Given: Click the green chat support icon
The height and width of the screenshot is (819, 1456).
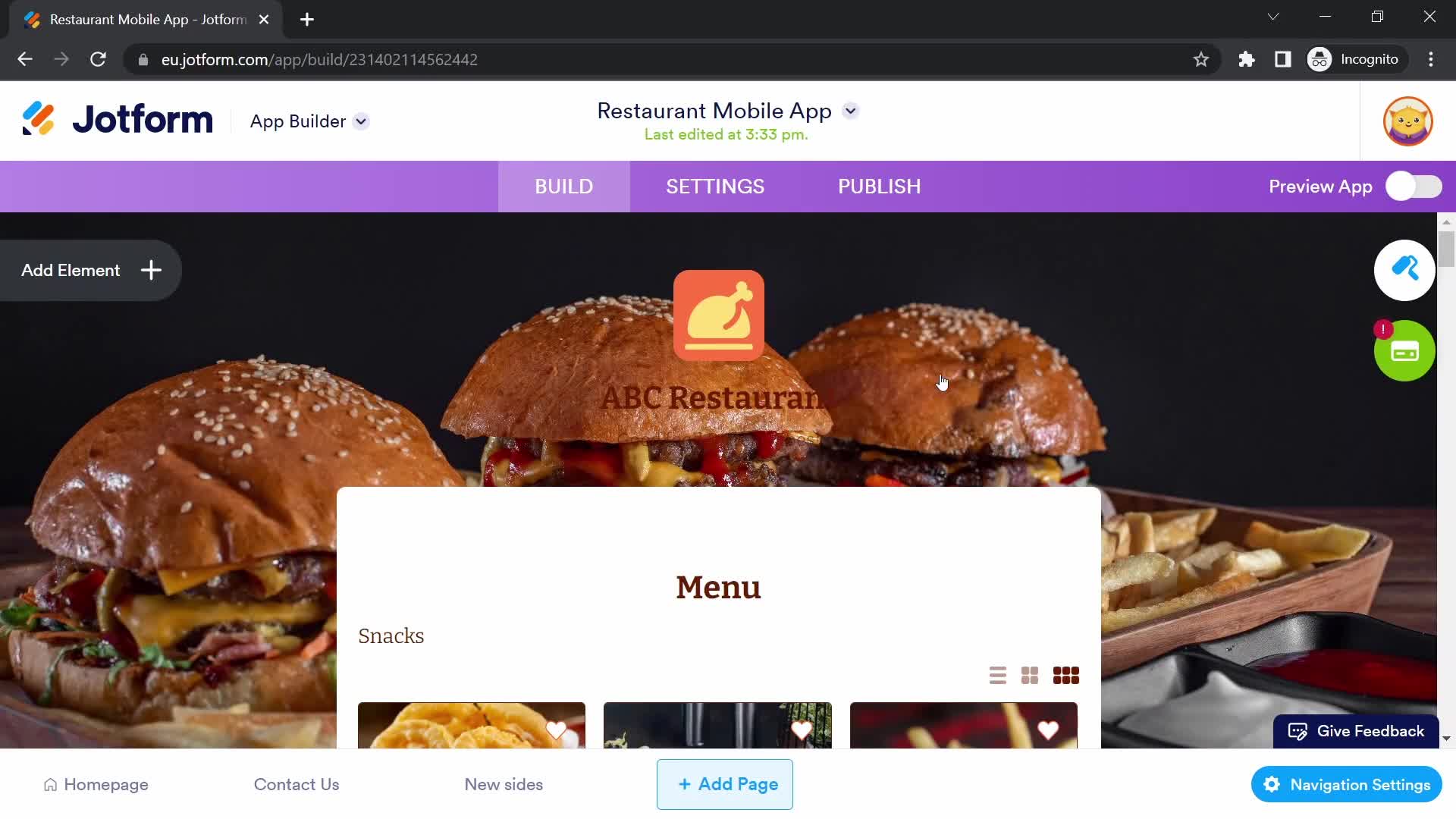Looking at the screenshot, I should pyautogui.click(x=1404, y=352).
